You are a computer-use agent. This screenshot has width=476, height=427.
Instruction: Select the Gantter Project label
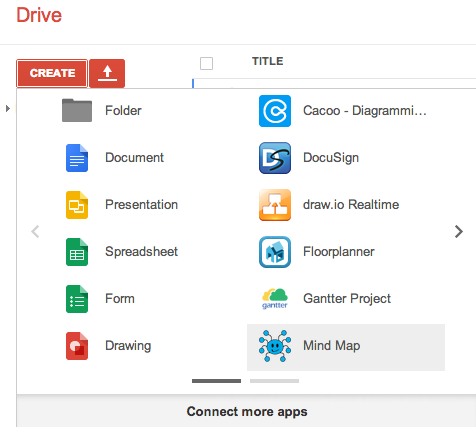coord(347,299)
